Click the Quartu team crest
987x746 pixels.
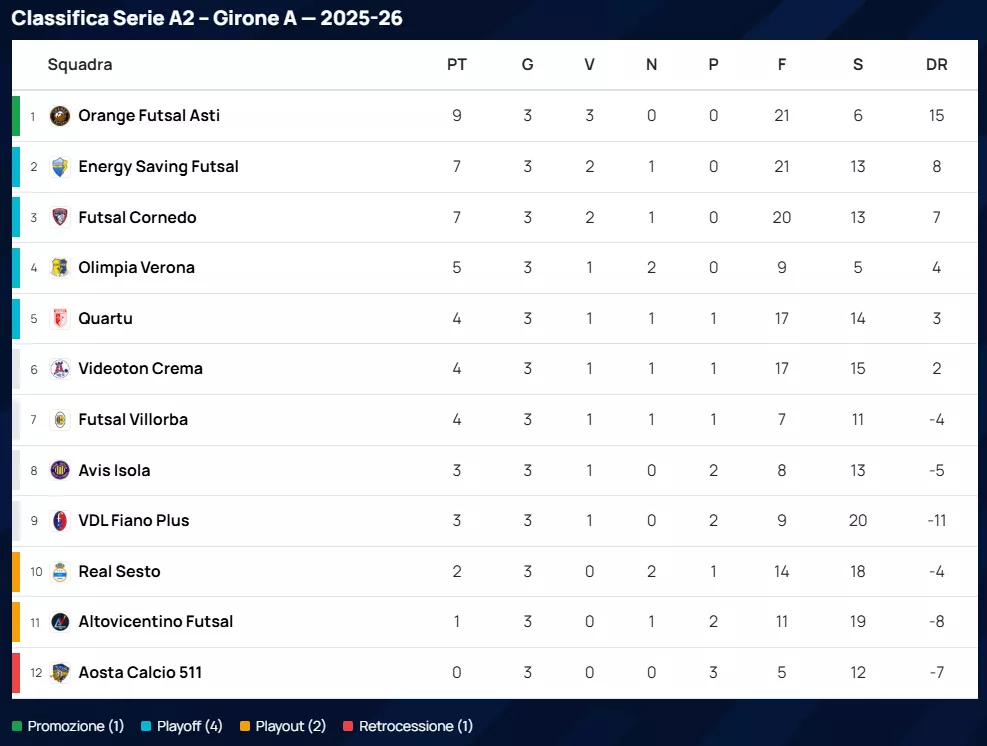point(60,319)
